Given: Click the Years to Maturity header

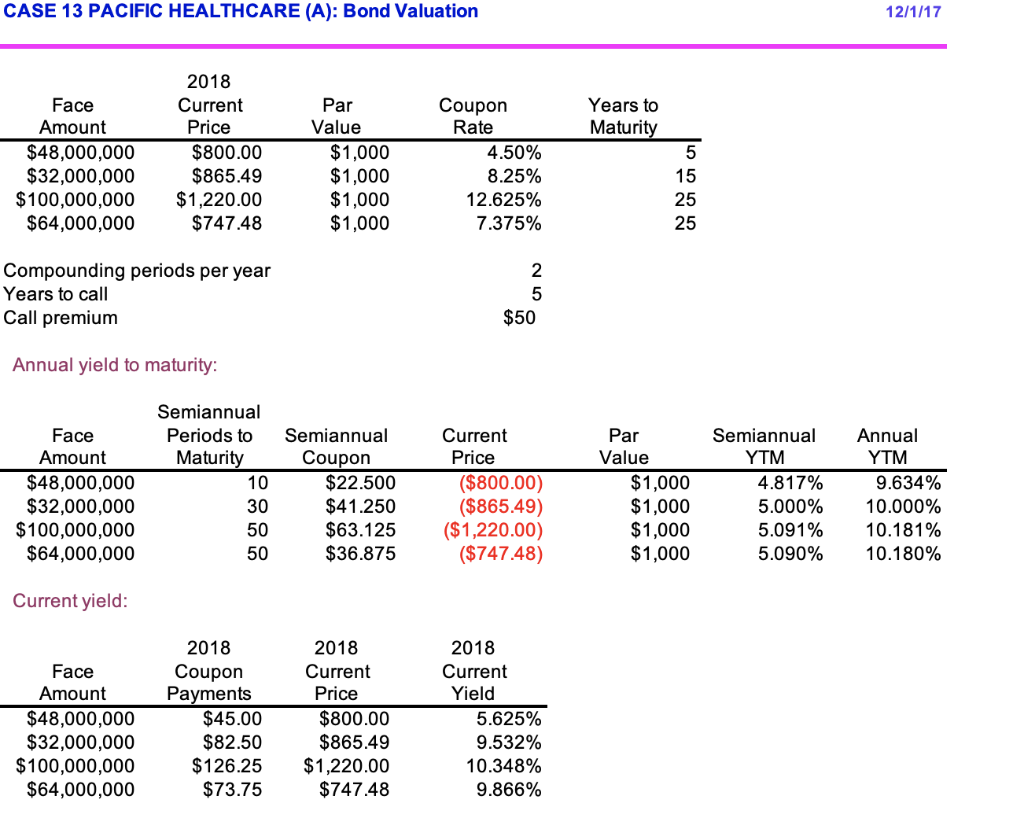Looking at the screenshot, I should [622, 116].
